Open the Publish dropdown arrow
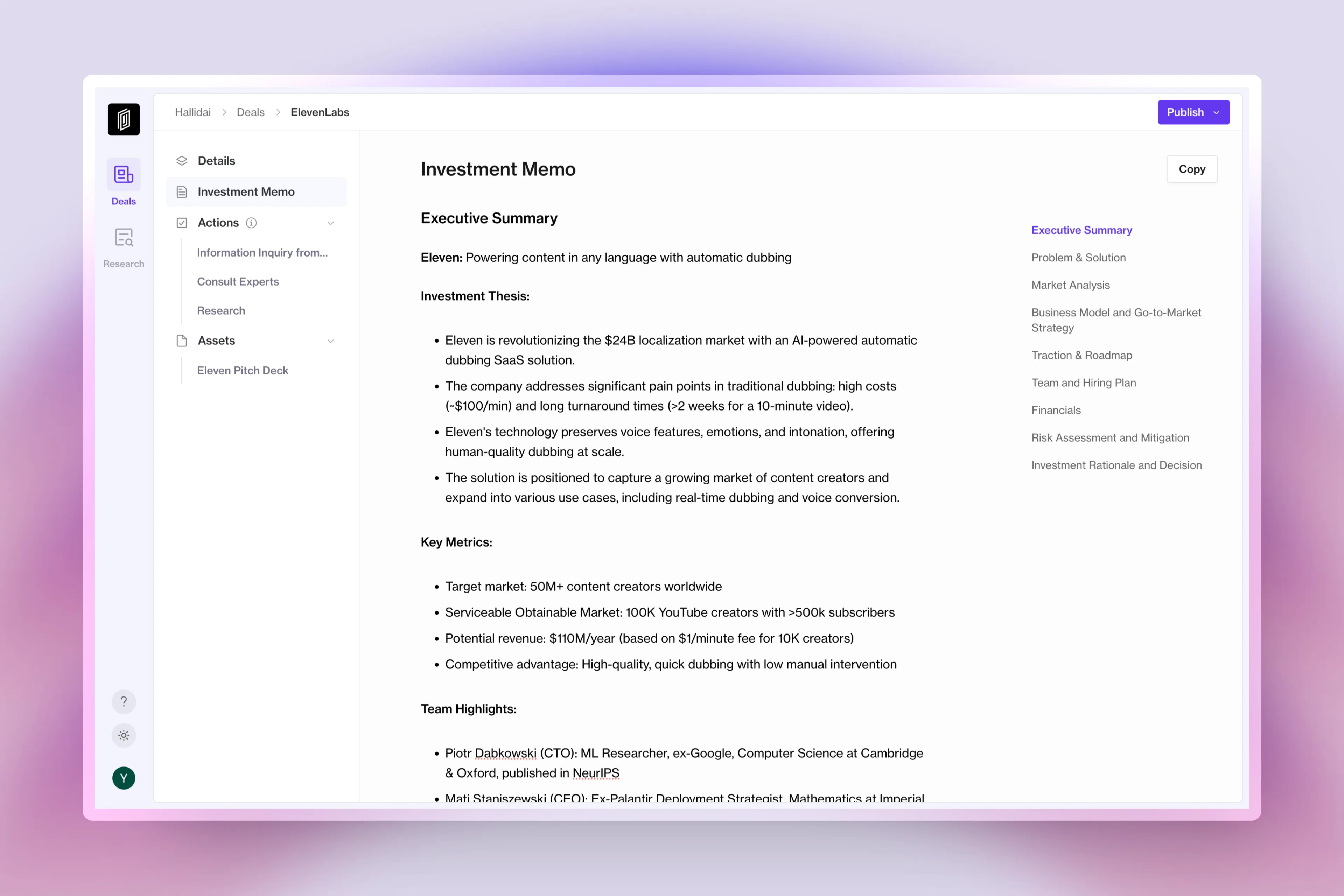The image size is (1344, 896). tap(1217, 113)
